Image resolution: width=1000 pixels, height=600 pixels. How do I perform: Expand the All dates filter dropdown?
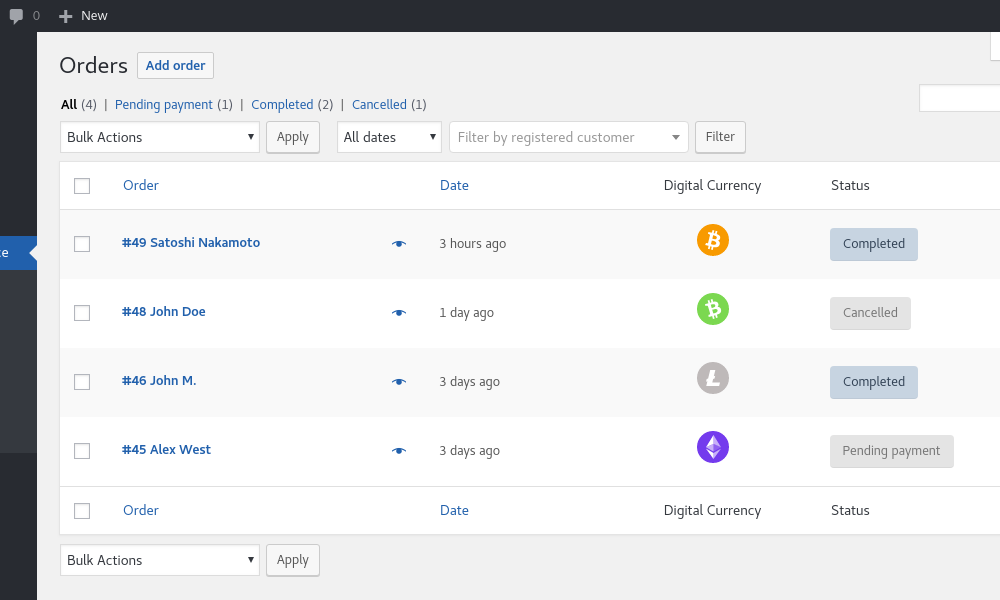pos(389,137)
